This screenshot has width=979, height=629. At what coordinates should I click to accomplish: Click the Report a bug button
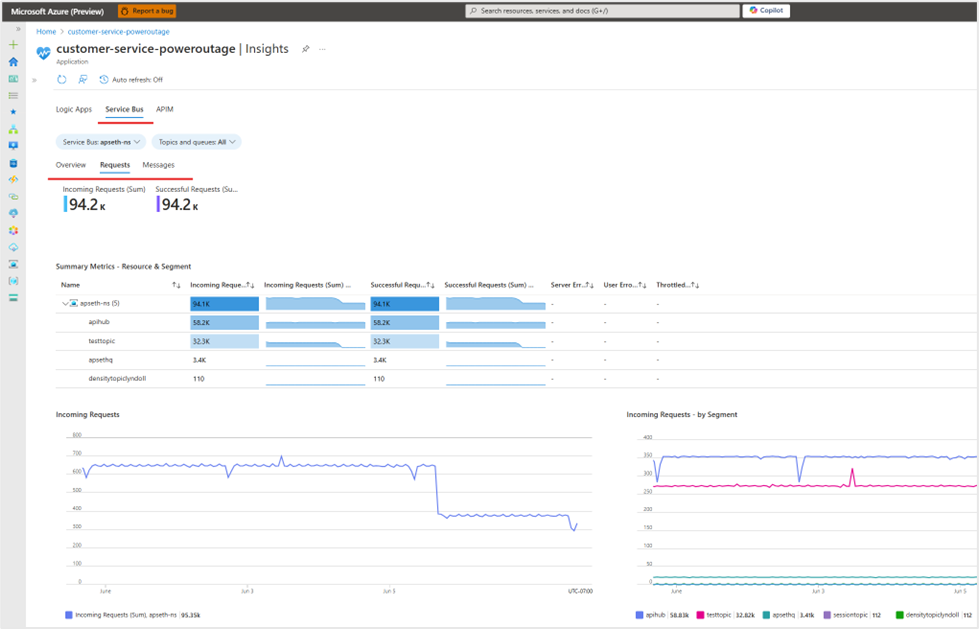[x=147, y=11]
